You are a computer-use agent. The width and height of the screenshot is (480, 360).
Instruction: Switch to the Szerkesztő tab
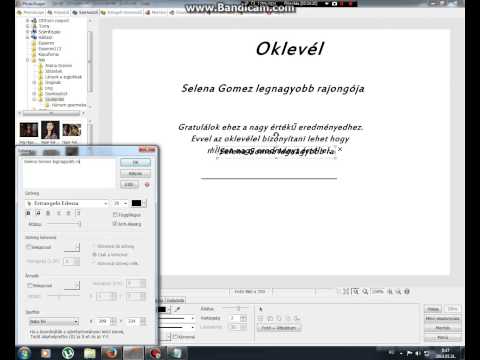tap(85, 12)
